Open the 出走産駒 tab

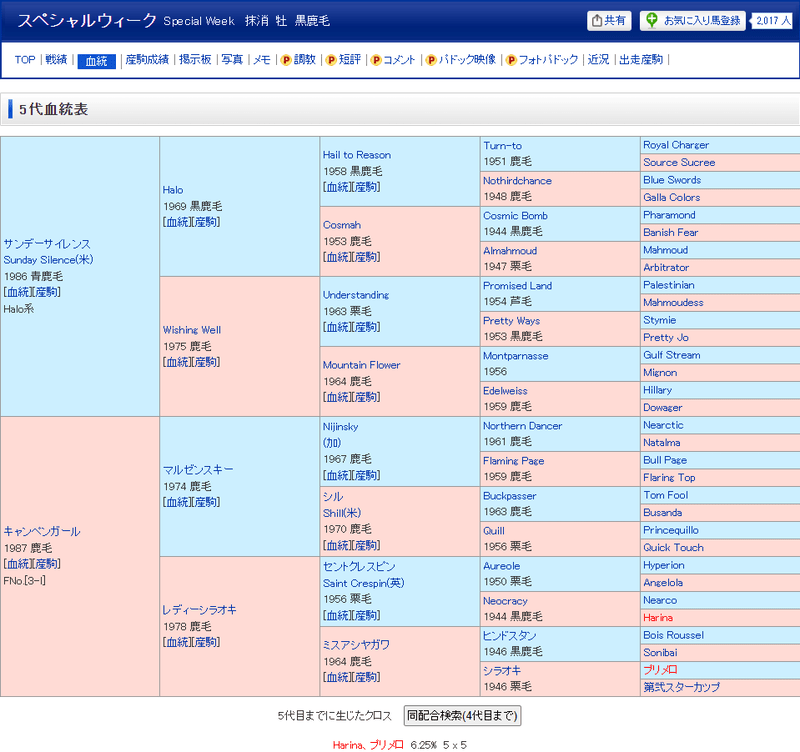641,60
